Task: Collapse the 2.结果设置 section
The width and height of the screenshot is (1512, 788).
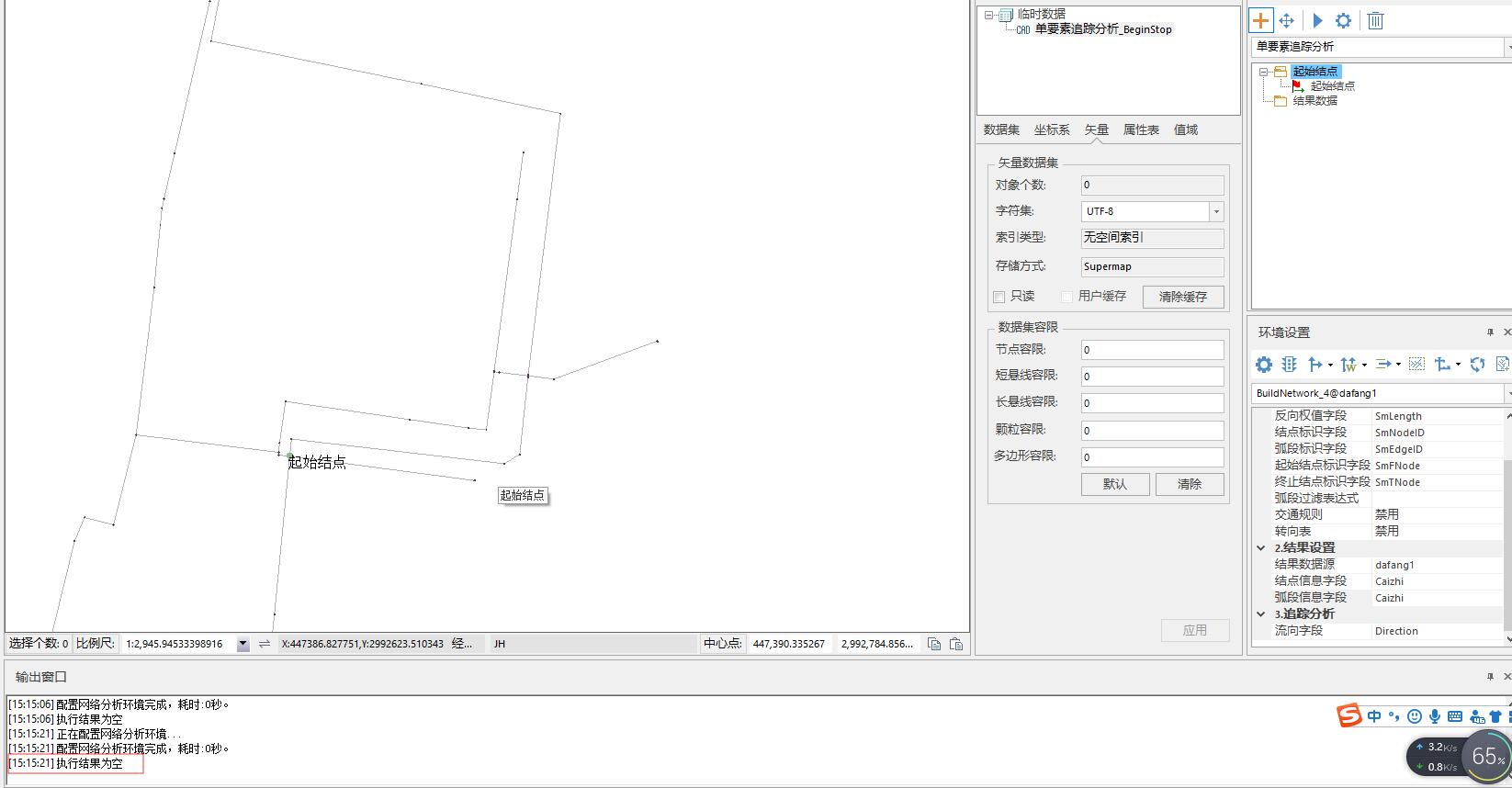Action: click(1261, 547)
